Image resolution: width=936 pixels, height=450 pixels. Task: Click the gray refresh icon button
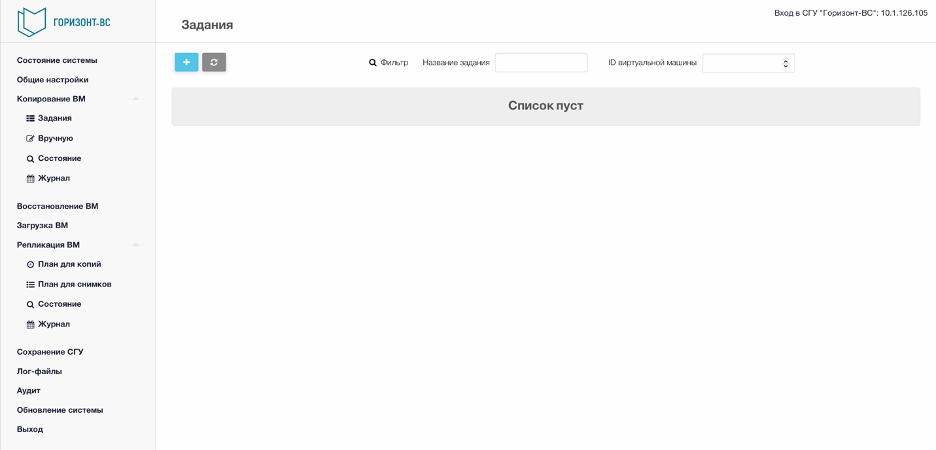point(214,62)
